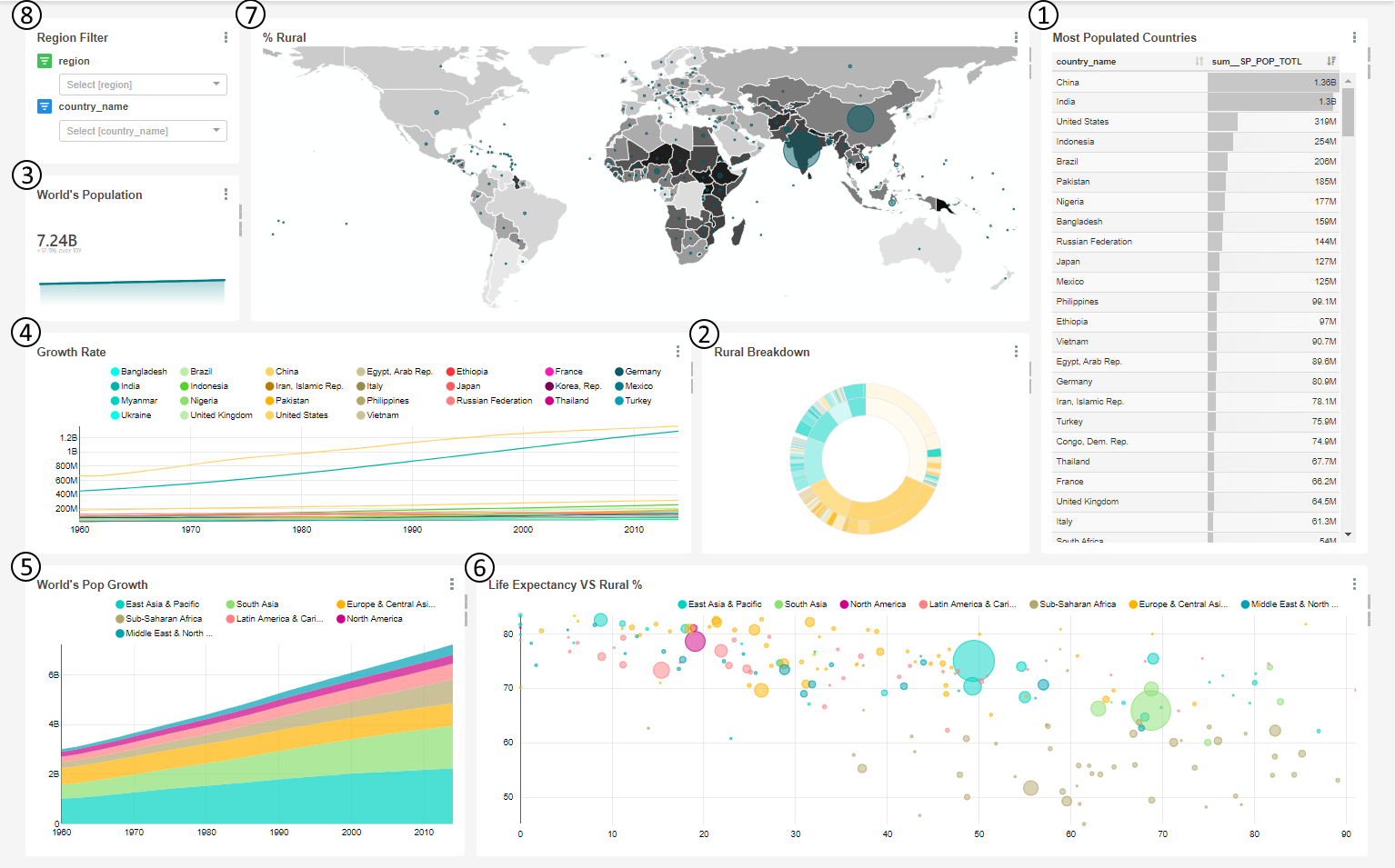
Task: Select the Philippines table row
Action: pos(1196,302)
